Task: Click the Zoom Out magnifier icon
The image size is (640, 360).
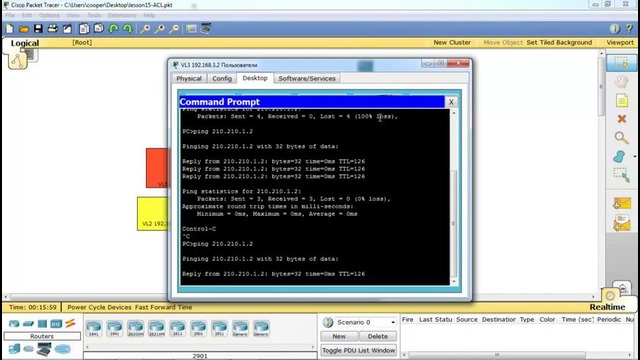Action: (174, 29)
